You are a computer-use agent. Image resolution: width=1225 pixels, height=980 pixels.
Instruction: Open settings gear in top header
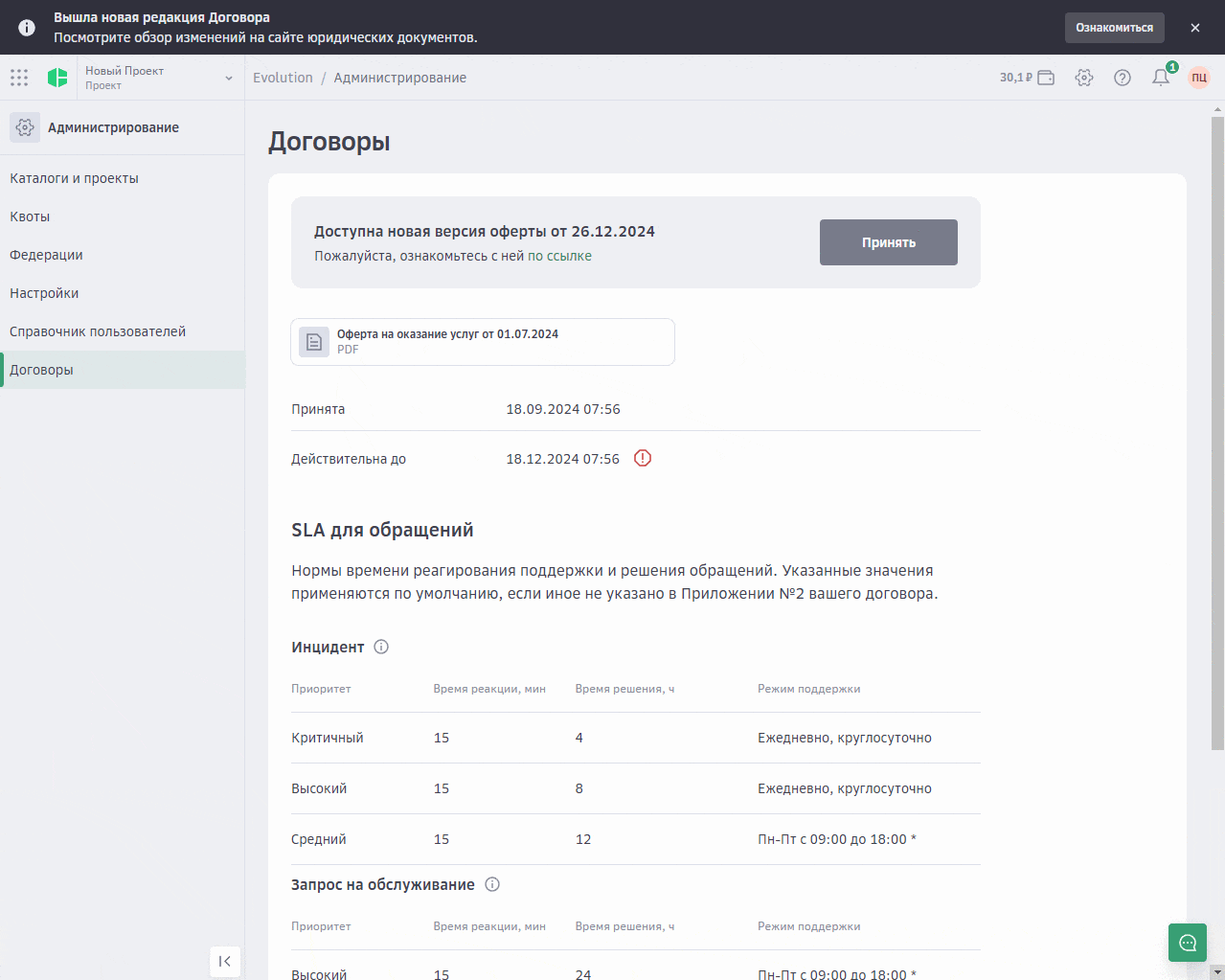(x=1084, y=78)
